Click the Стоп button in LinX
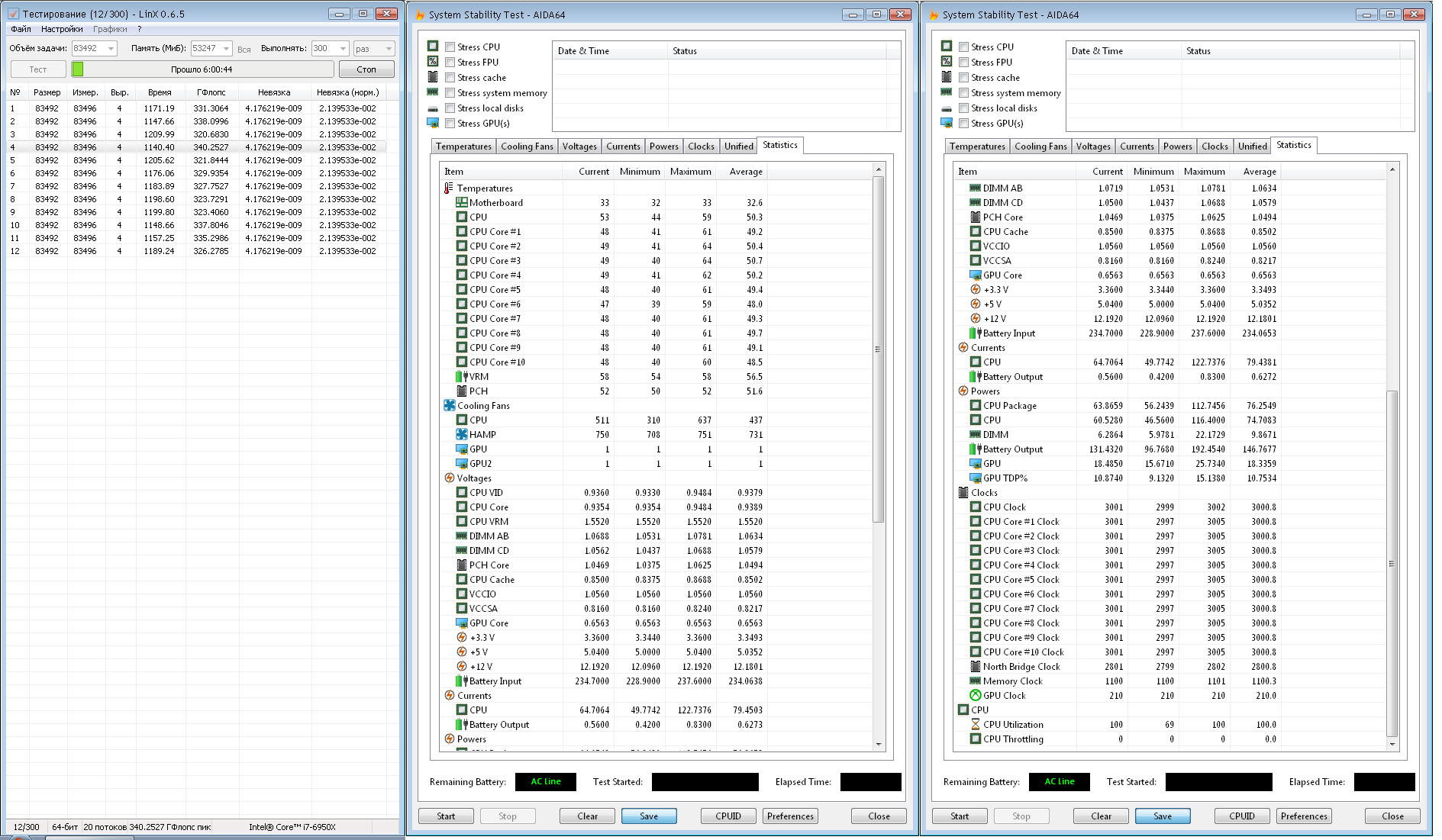This screenshot has height=840, width=1442. [x=366, y=69]
